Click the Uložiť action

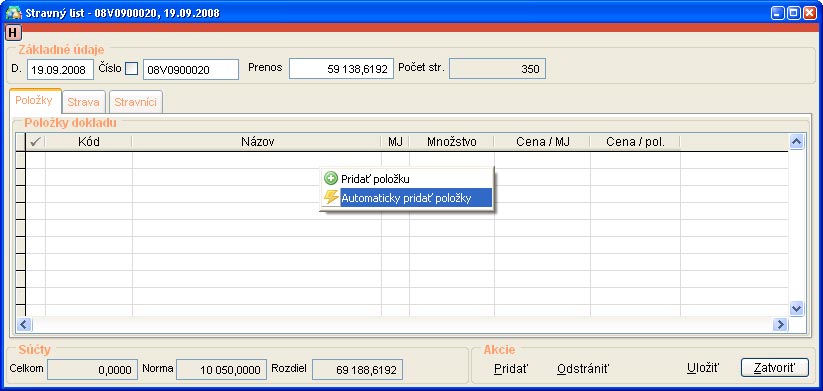coord(703,368)
